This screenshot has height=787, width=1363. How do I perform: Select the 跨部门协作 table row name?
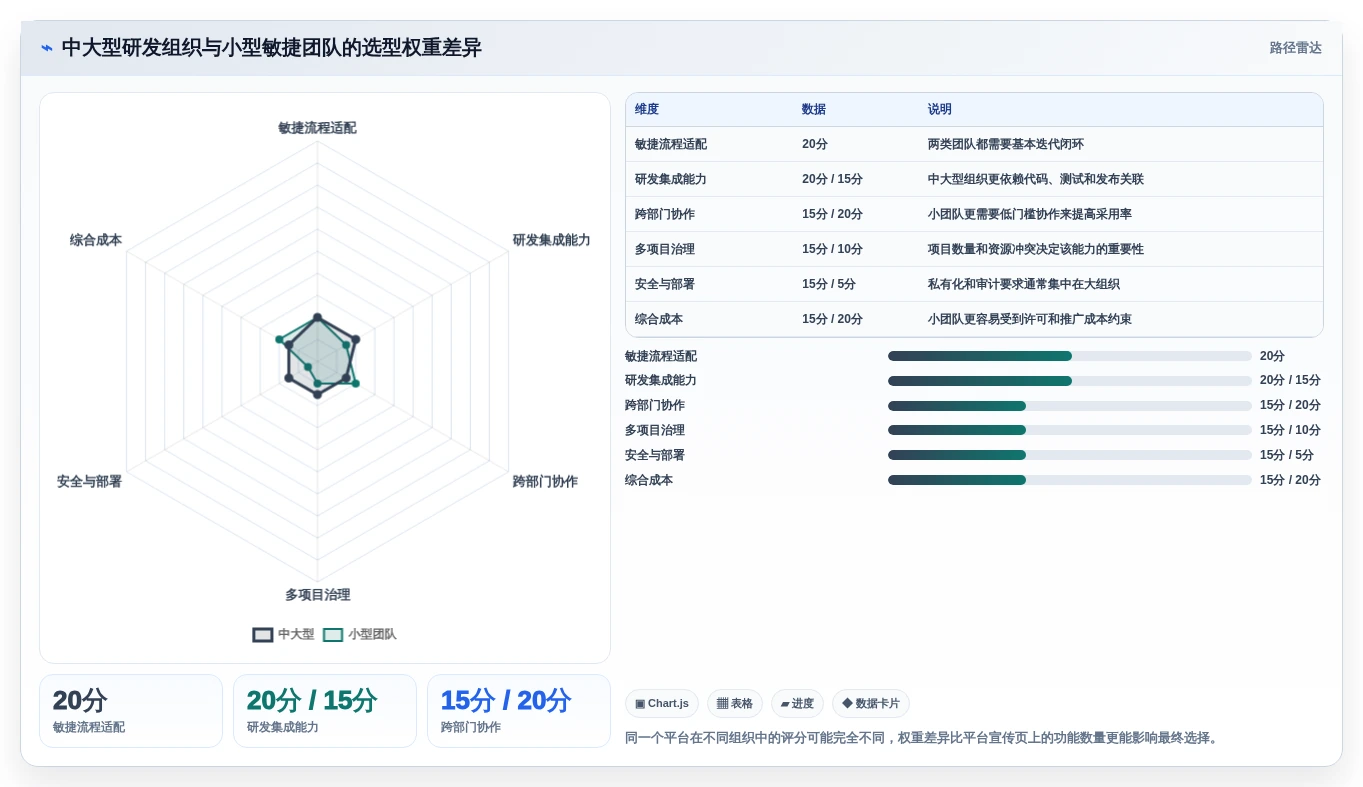tap(665, 214)
